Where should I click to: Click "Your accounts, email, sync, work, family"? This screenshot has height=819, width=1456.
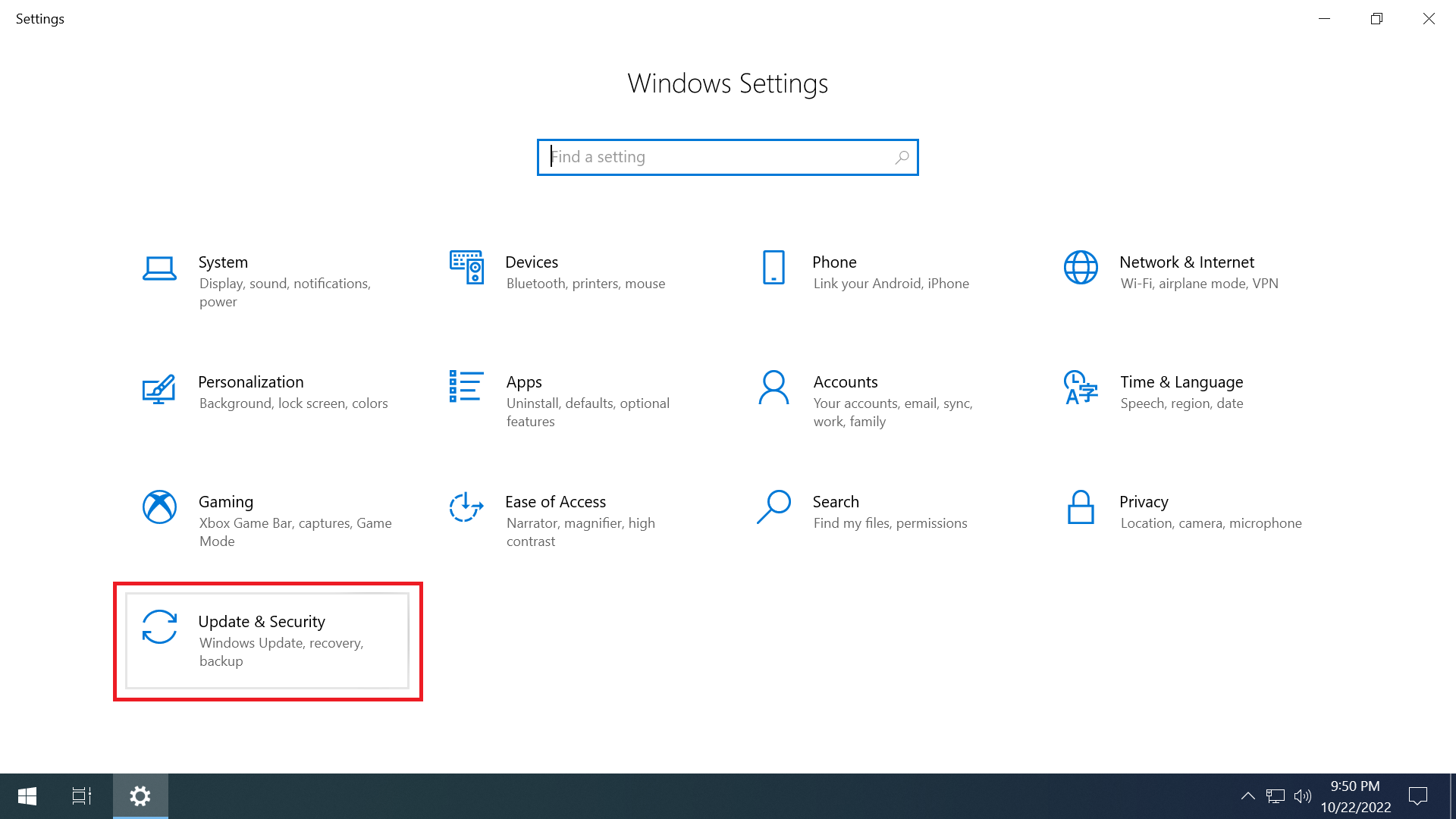tap(893, 413)
